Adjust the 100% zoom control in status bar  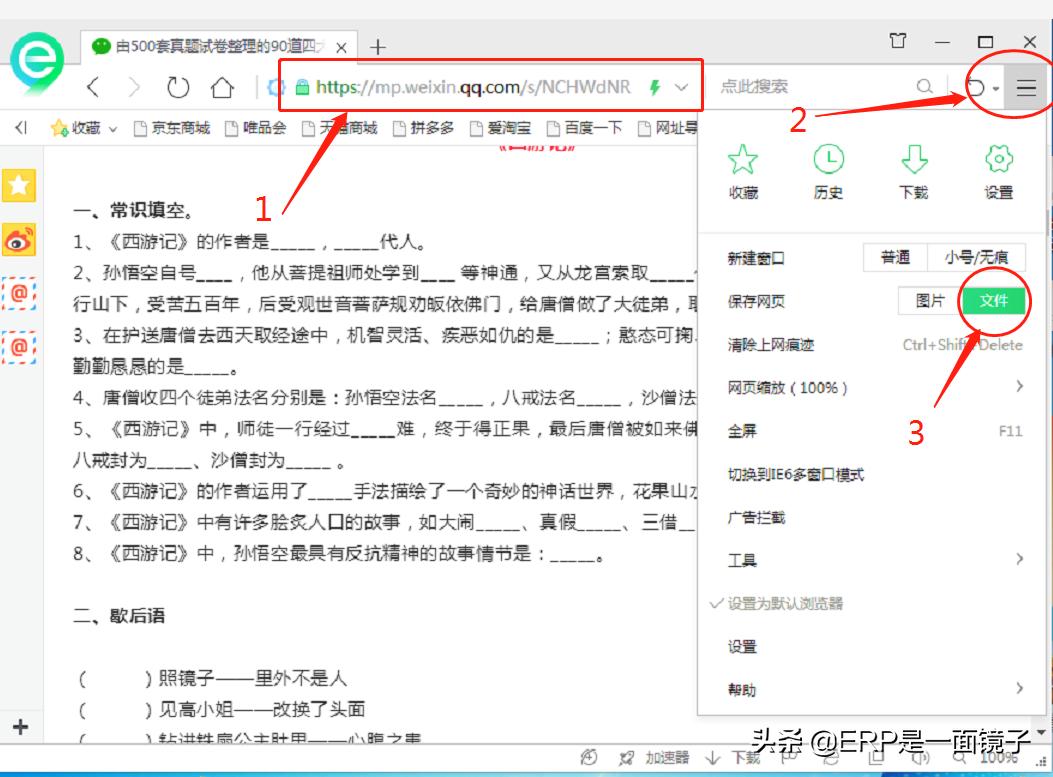(x=1000, y=759)
